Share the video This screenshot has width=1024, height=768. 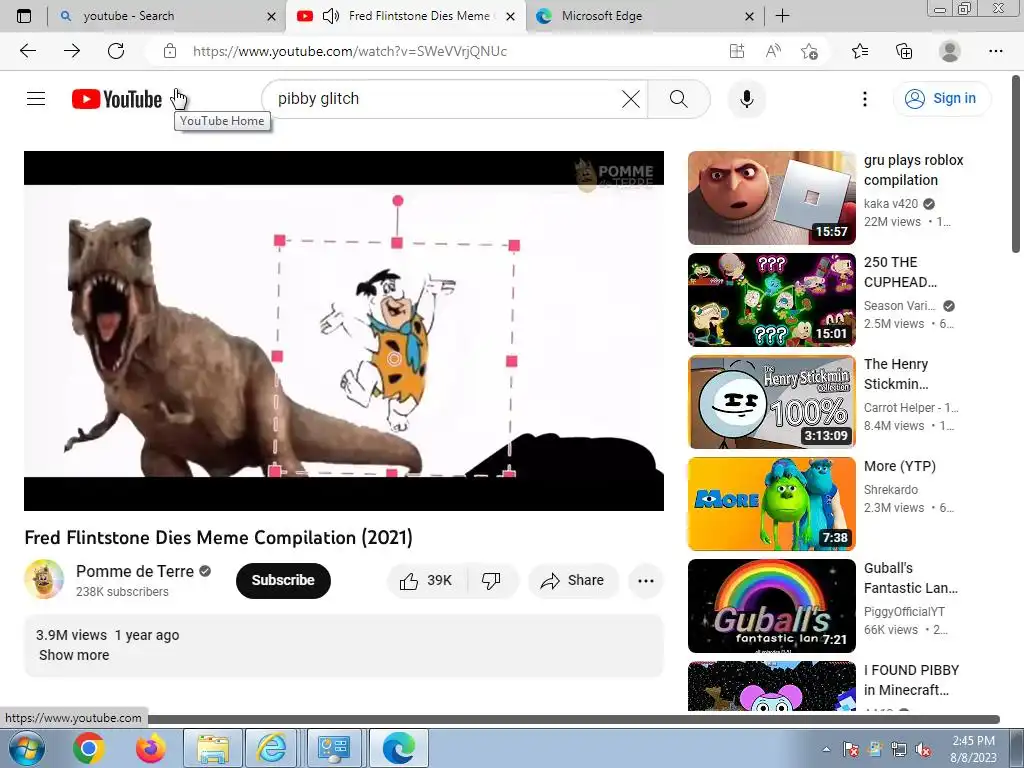tap(573, 581)
